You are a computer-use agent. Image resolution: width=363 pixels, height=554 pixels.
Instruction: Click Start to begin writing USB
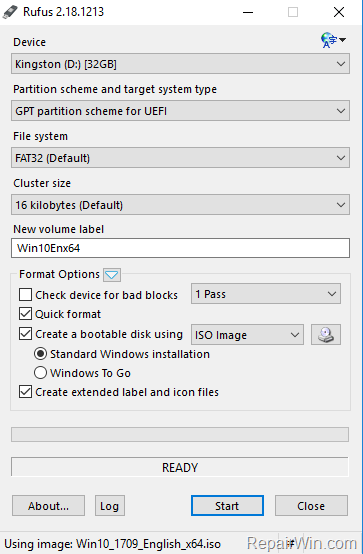pyautogui.click(x=227, y=506)
